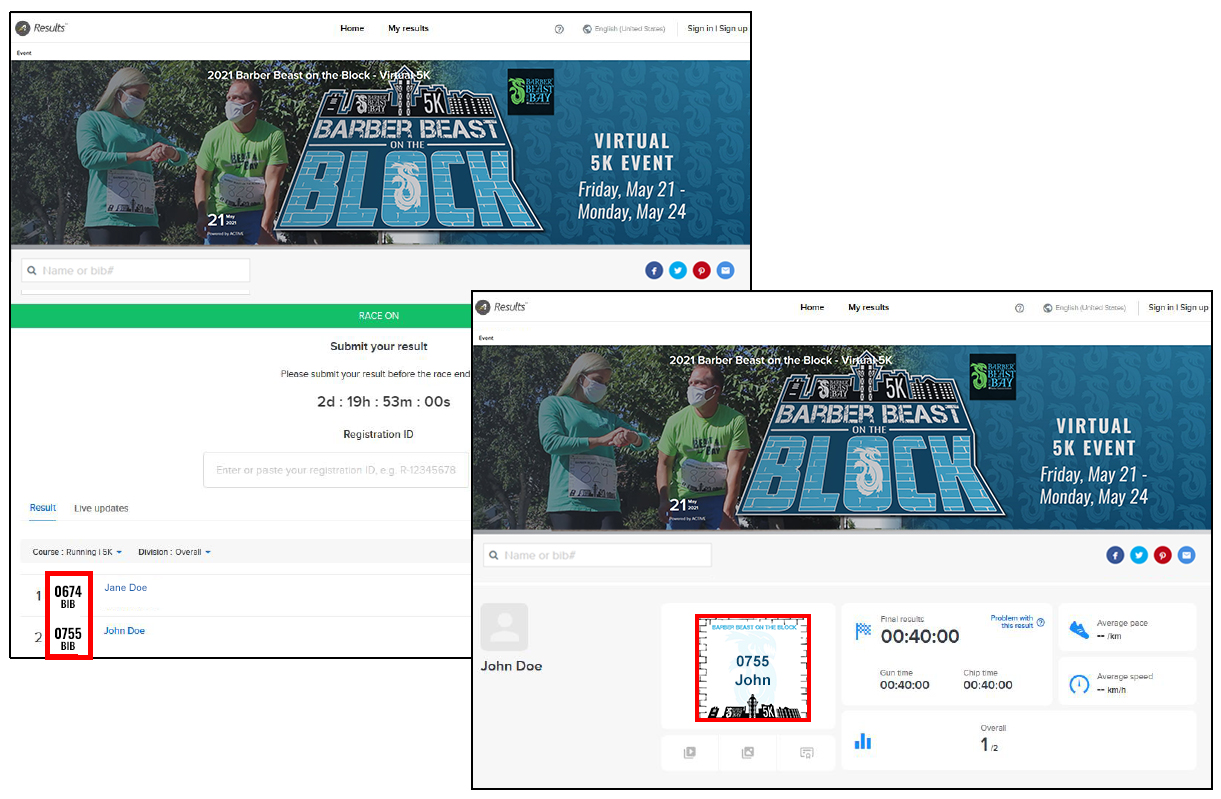This screenshot has height=799, width=1221.
Task: Share on Twitter from the back window
Action: 678,270
